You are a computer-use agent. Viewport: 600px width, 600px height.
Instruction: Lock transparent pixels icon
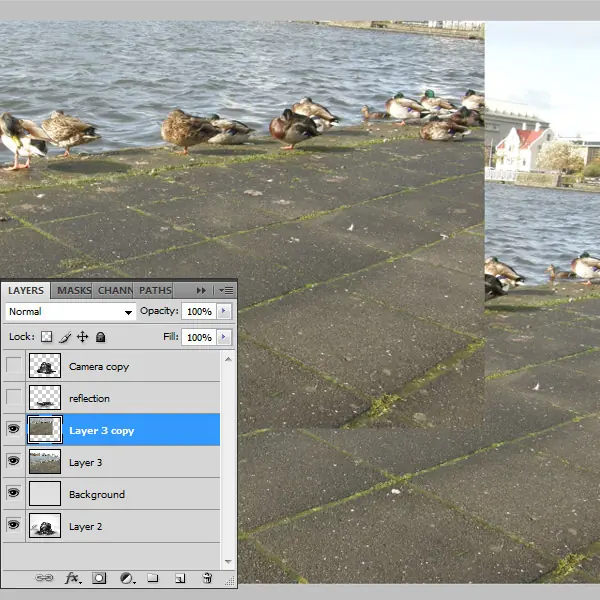[x=47, y=337]
